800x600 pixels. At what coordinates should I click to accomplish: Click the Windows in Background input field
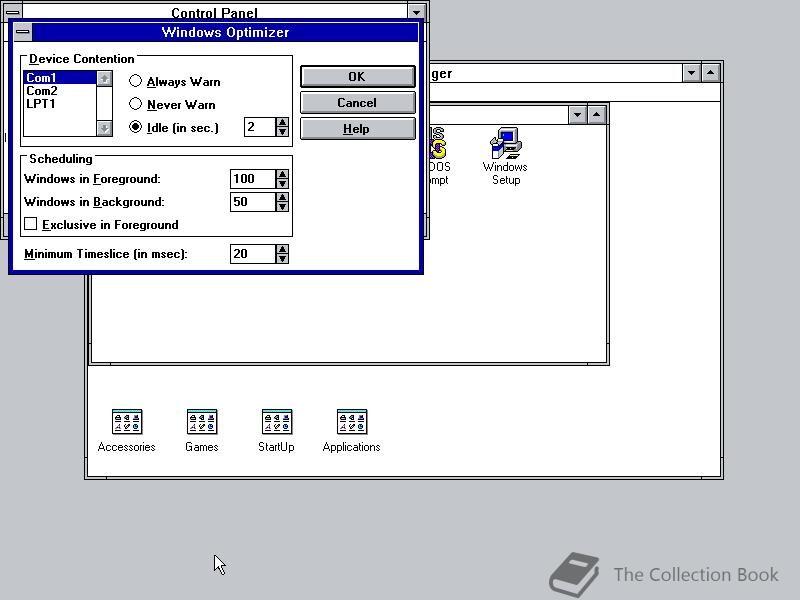click(x=253, y=202)
